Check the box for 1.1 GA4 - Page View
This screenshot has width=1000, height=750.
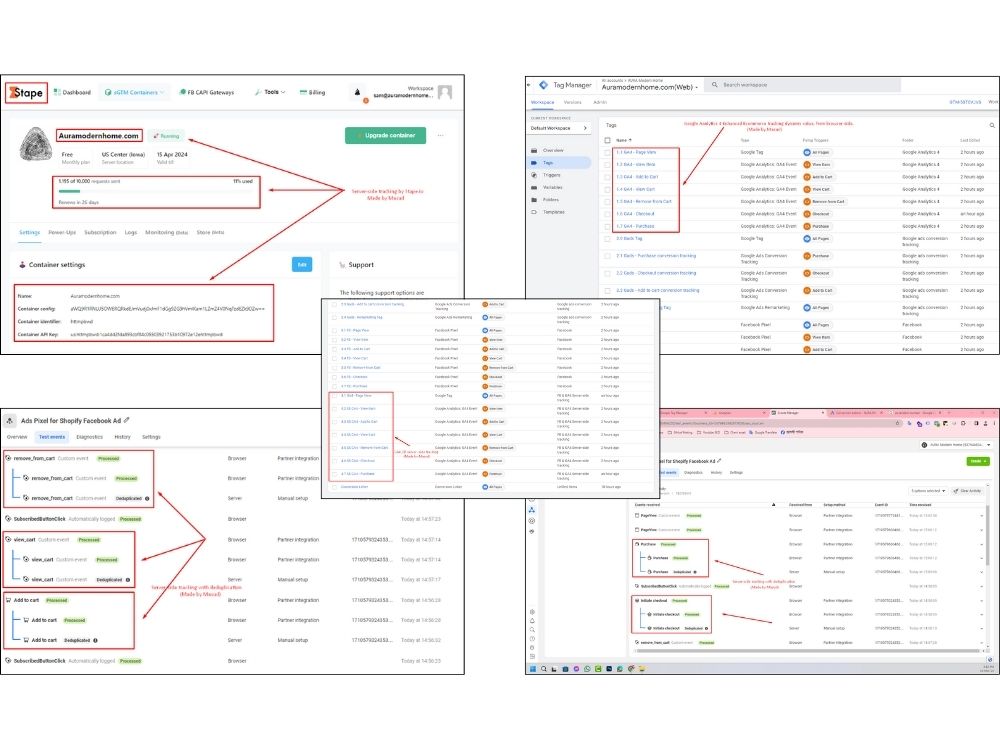click(x=607, y=152)
